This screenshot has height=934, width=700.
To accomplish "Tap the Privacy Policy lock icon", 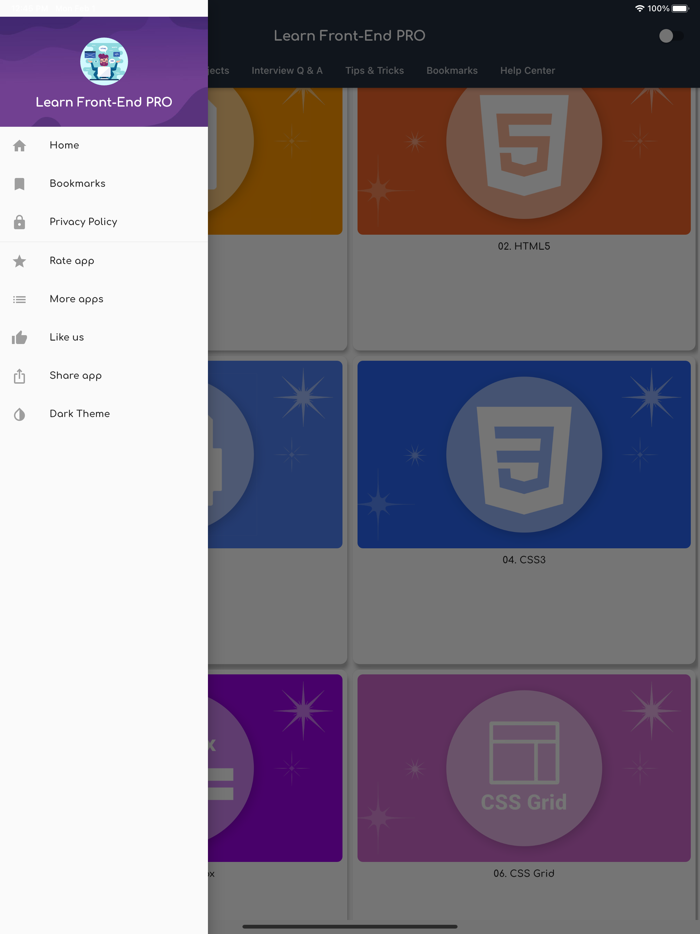I will pos(20,222).
